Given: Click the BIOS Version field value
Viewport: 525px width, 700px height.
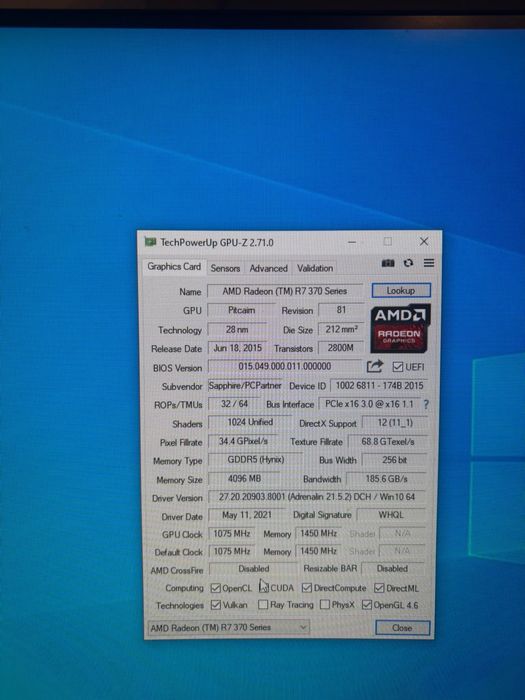Looking at the screenshot, I should (x=285, y=366).
